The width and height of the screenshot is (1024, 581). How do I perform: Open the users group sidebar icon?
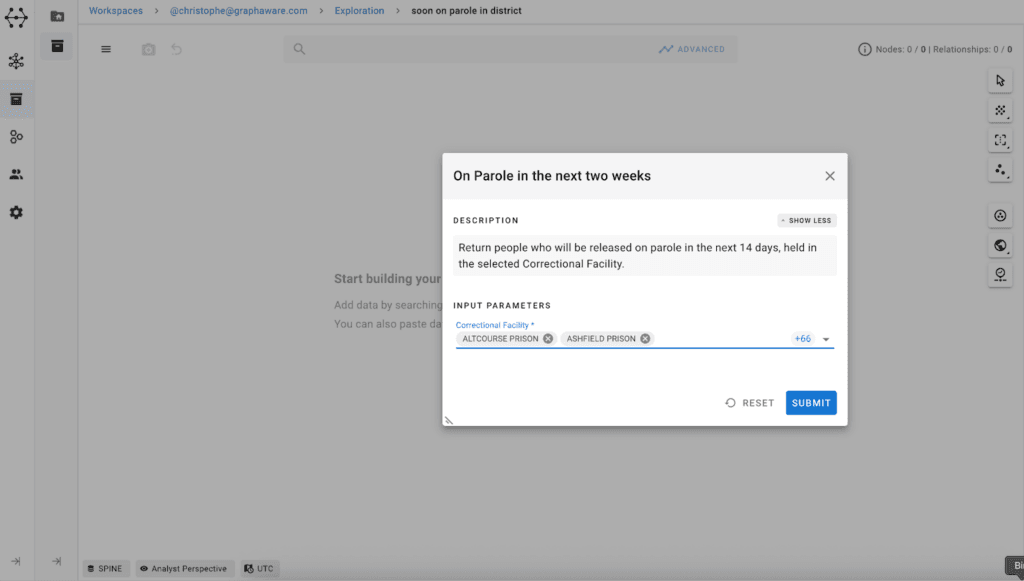tap(16, 174)
